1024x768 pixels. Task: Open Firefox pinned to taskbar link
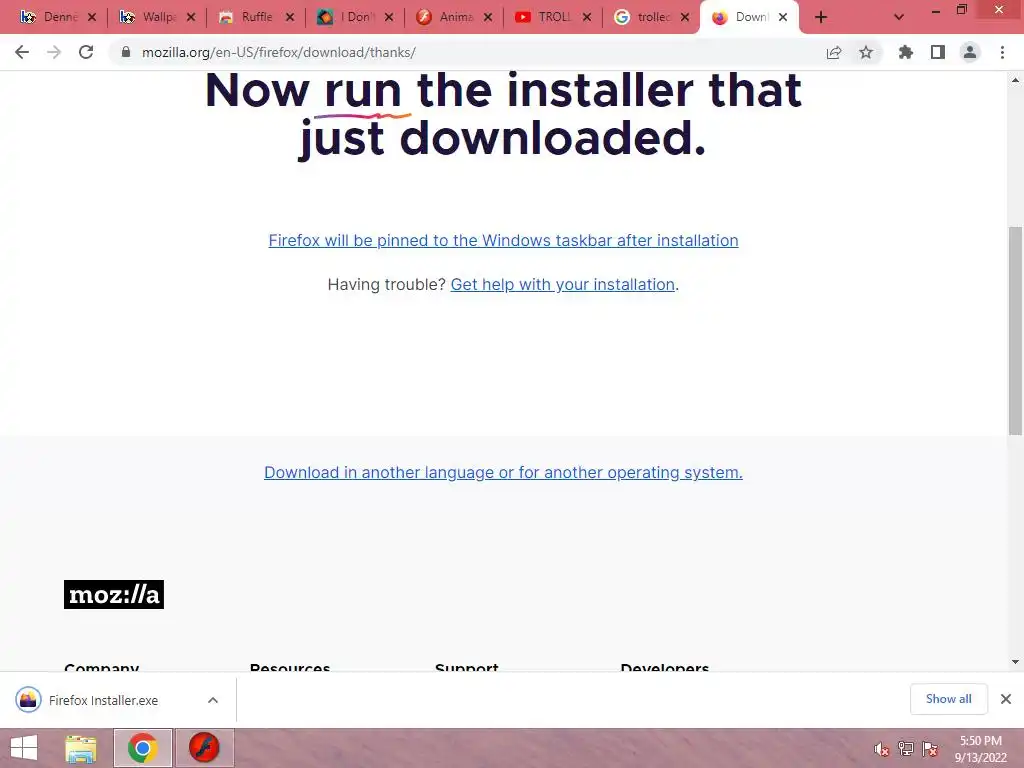point(504,240)
